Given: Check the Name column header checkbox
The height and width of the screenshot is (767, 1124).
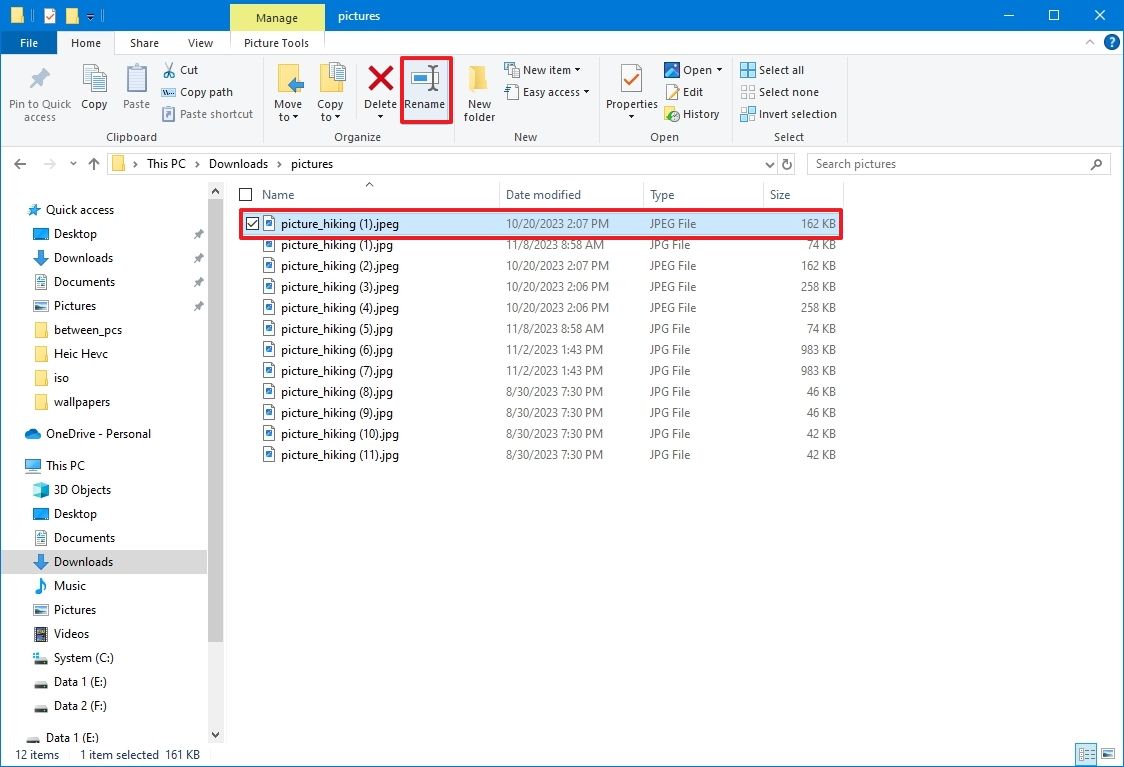Looking at the screenshot, I should point(243,194).
